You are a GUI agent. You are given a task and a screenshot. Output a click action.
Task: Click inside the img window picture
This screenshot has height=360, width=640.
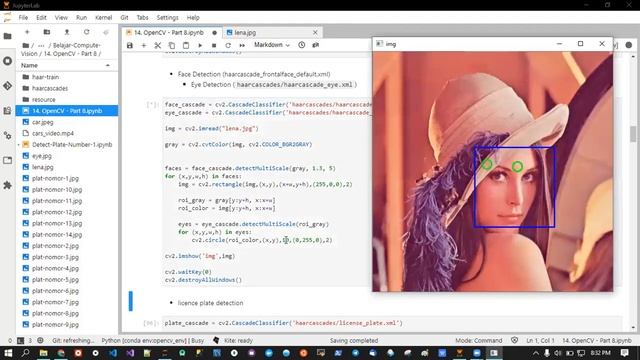coord(492,171)
